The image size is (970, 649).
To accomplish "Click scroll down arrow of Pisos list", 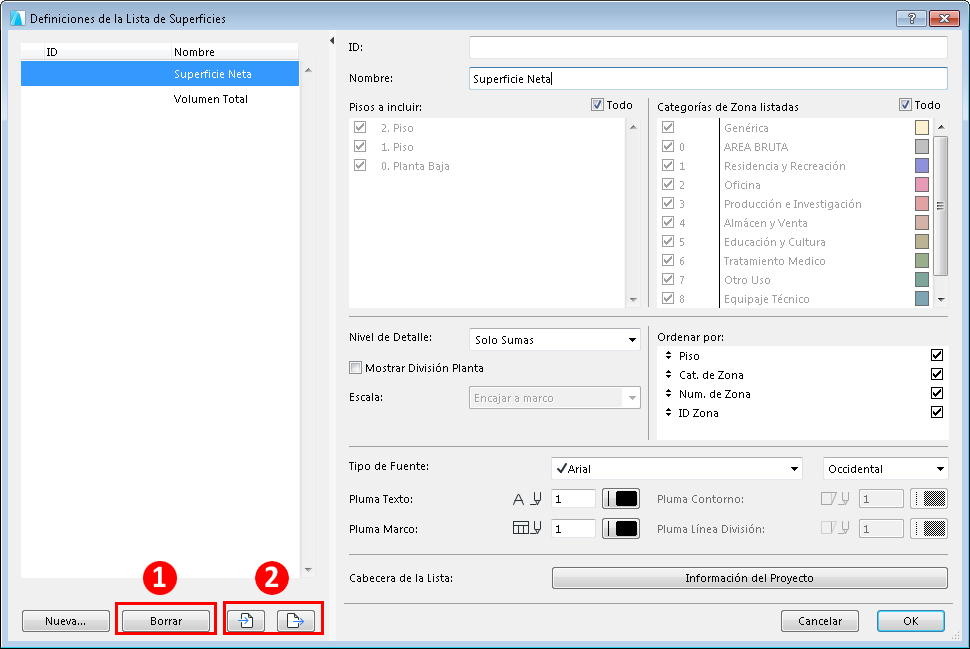I will click(633, 300).
